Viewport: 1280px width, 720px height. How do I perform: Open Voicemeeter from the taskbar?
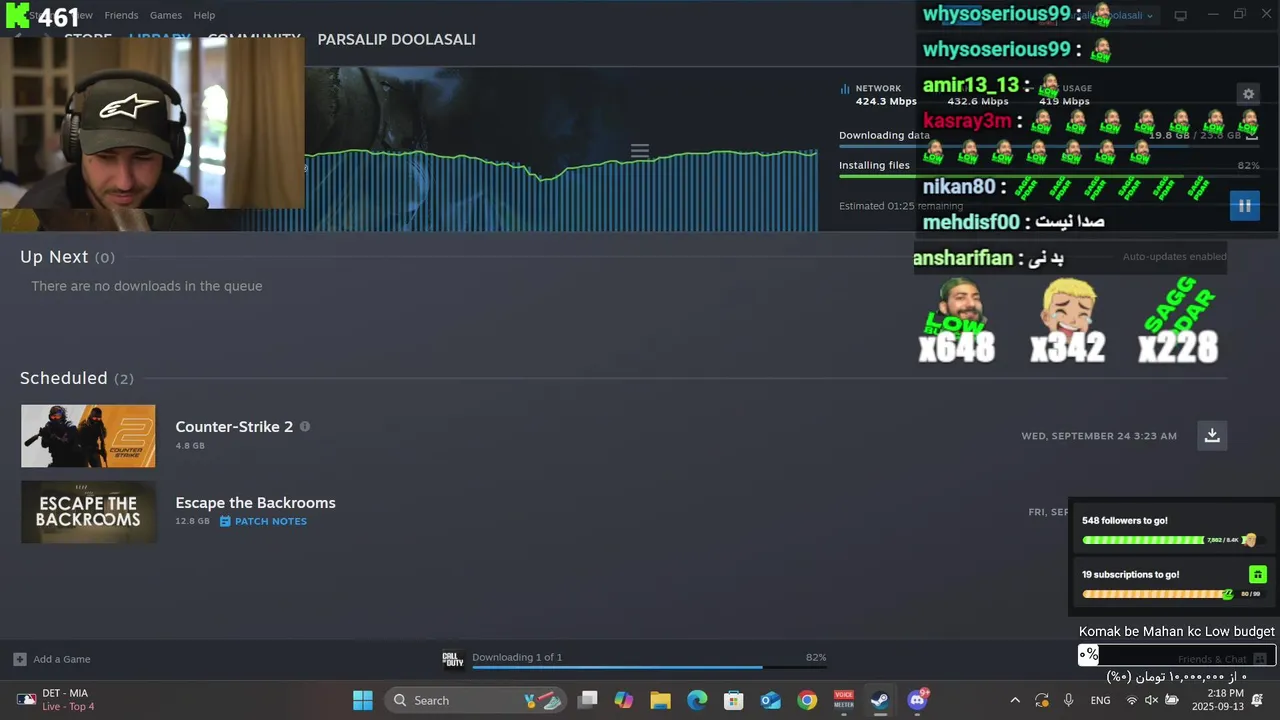[x=844, y=700]
